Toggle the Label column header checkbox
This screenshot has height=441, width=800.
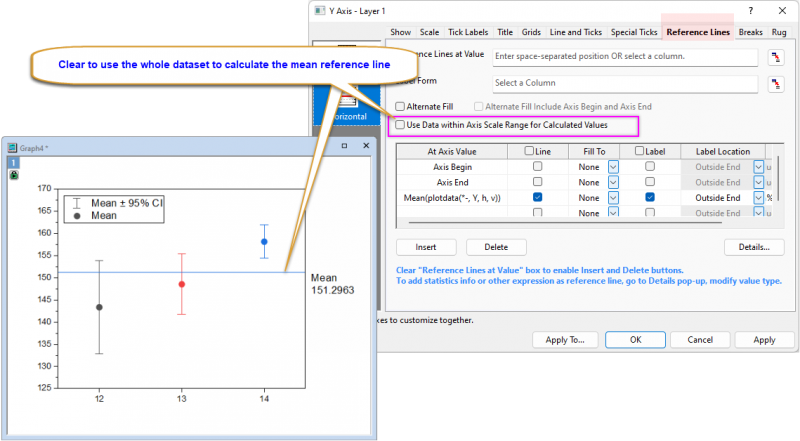(x=639, y=151)
